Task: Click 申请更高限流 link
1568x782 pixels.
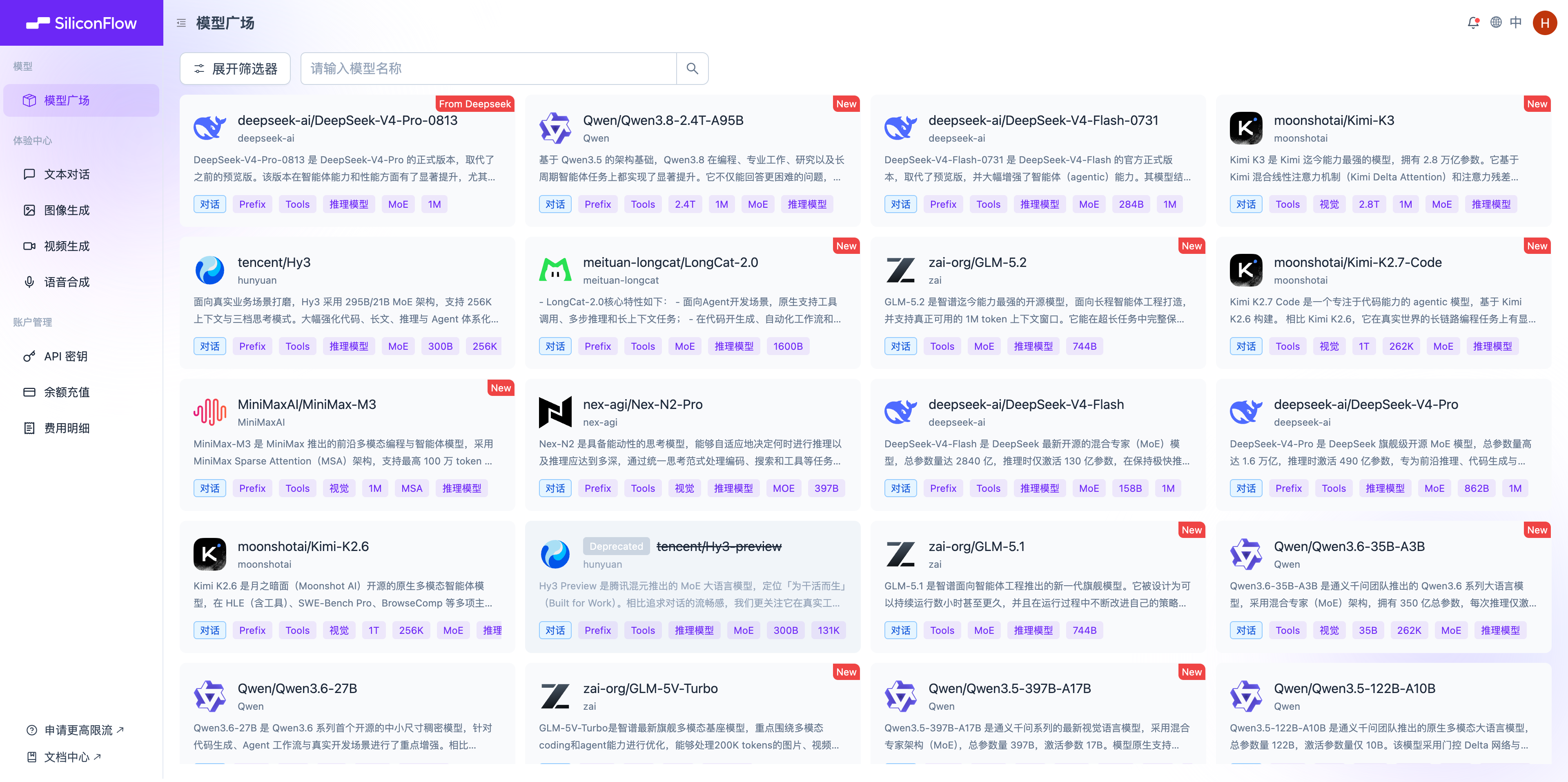Action: [76, 730]
